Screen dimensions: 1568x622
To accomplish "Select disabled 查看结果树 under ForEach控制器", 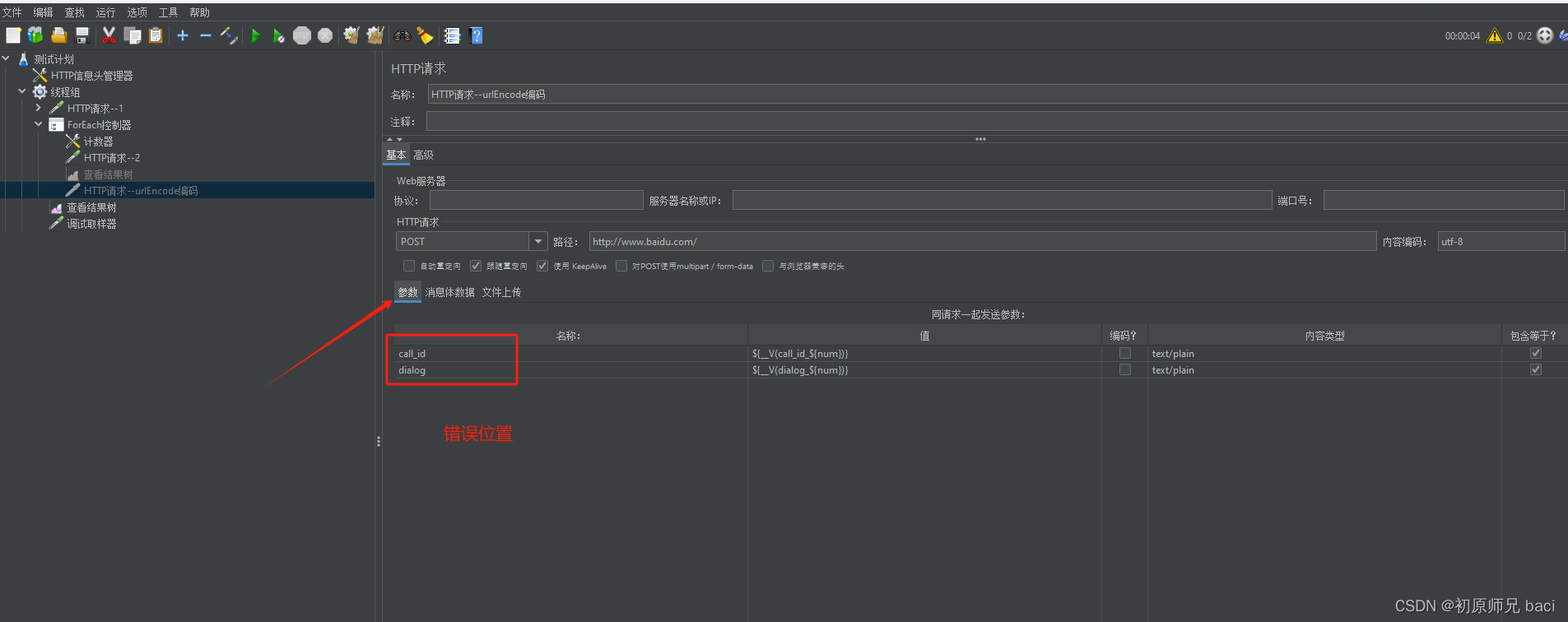I will pyautogui.click(x=108, y=174).
